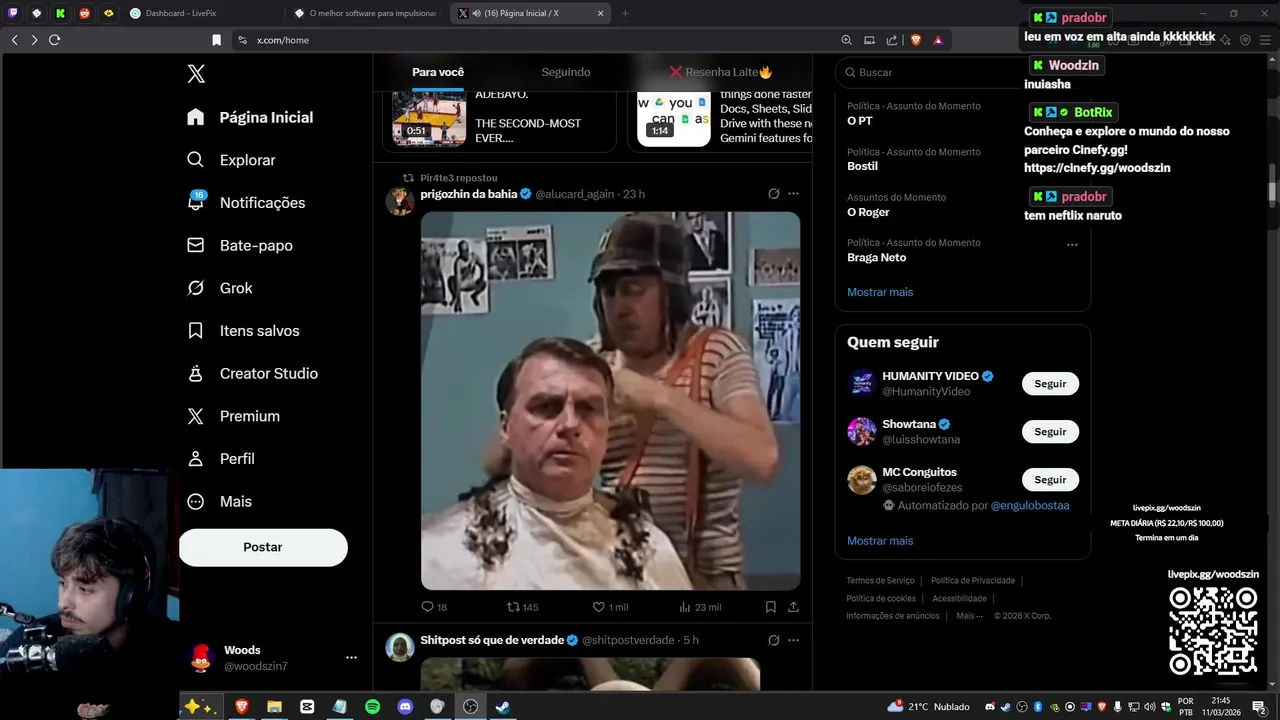Share the prigozhin da bahia post

pos(793,607)
